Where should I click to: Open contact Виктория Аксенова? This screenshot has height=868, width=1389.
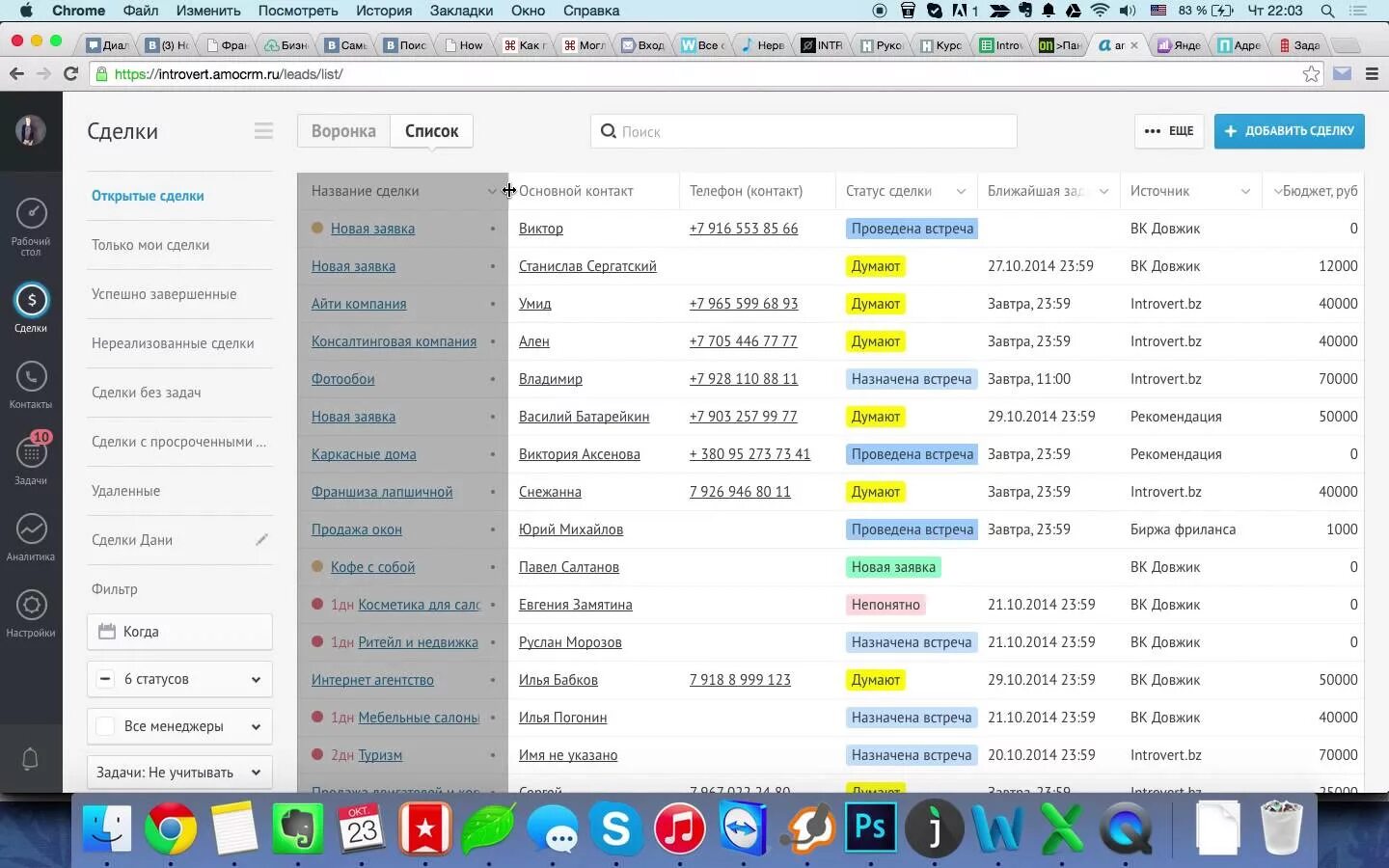coord(580,453)
